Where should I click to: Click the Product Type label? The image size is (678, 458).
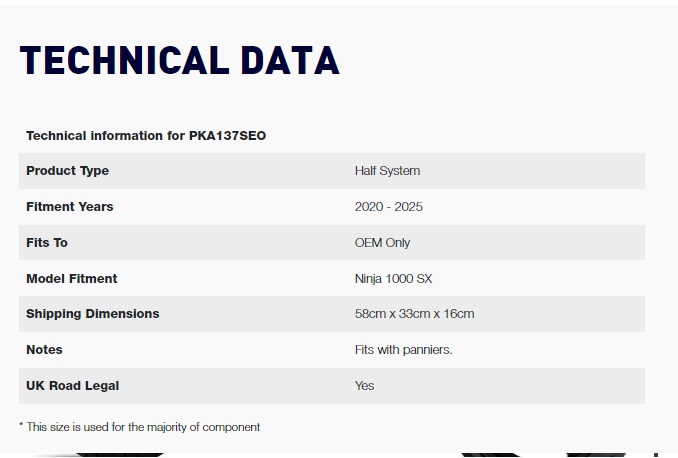67,171
